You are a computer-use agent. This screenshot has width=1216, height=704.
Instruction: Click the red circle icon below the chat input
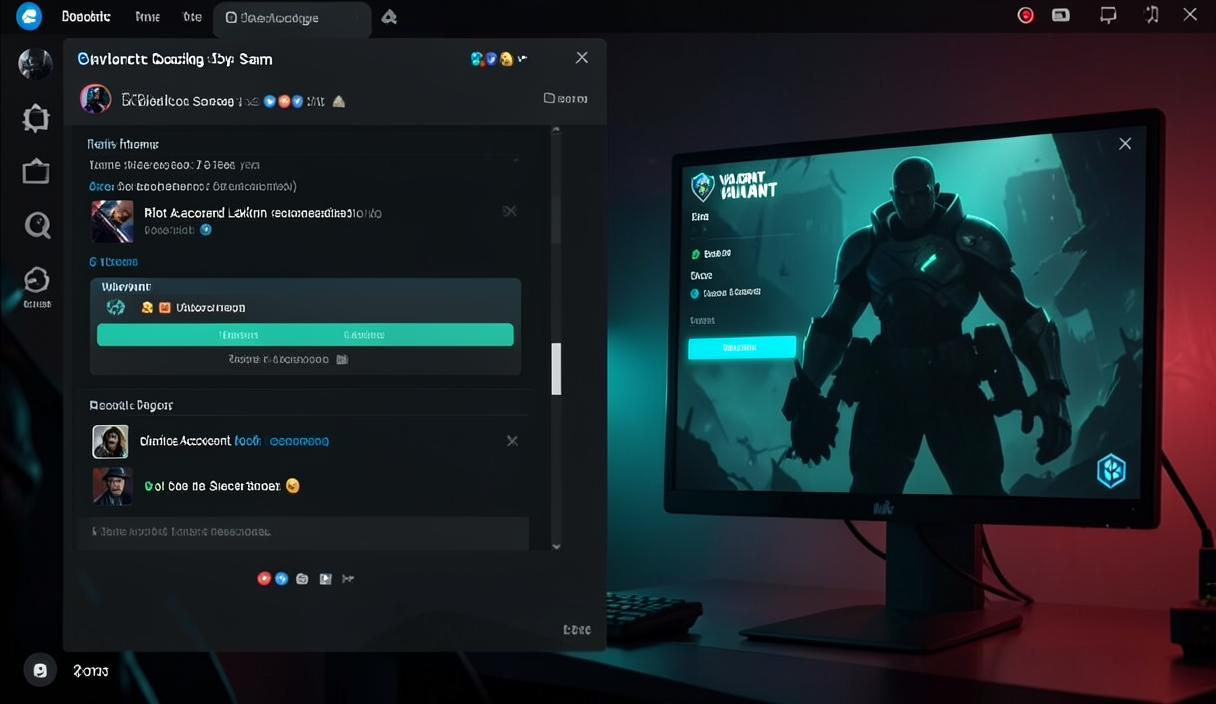coord(264,578)
